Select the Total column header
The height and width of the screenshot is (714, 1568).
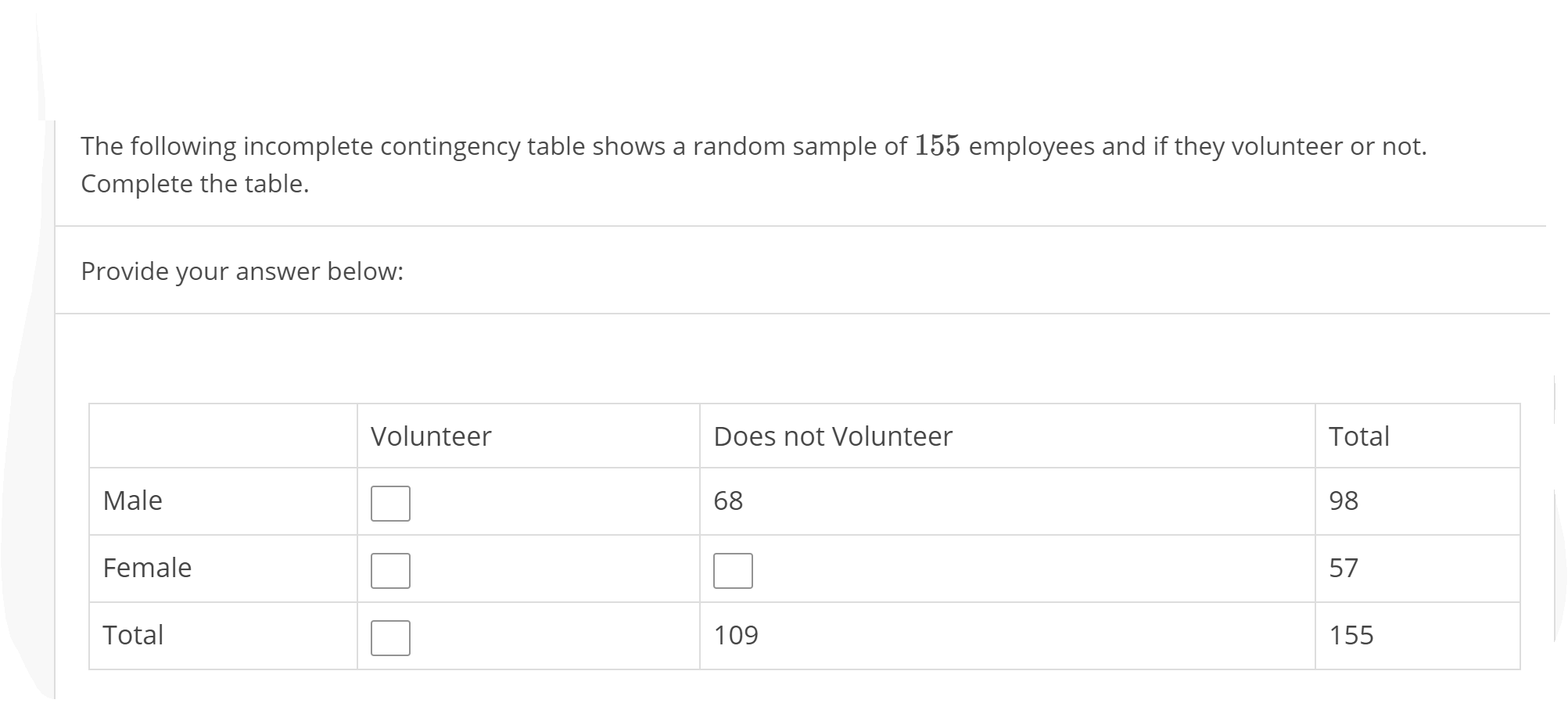1358,436
